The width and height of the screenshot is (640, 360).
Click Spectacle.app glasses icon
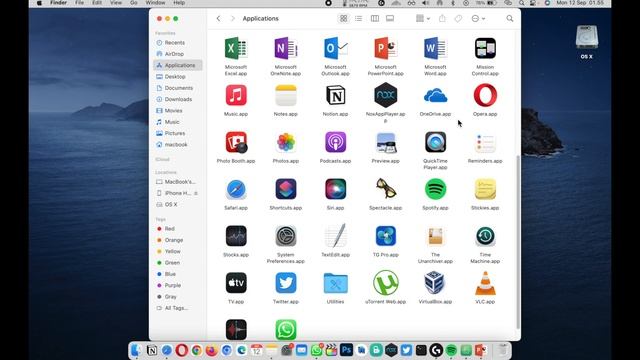tap(385, 189)
